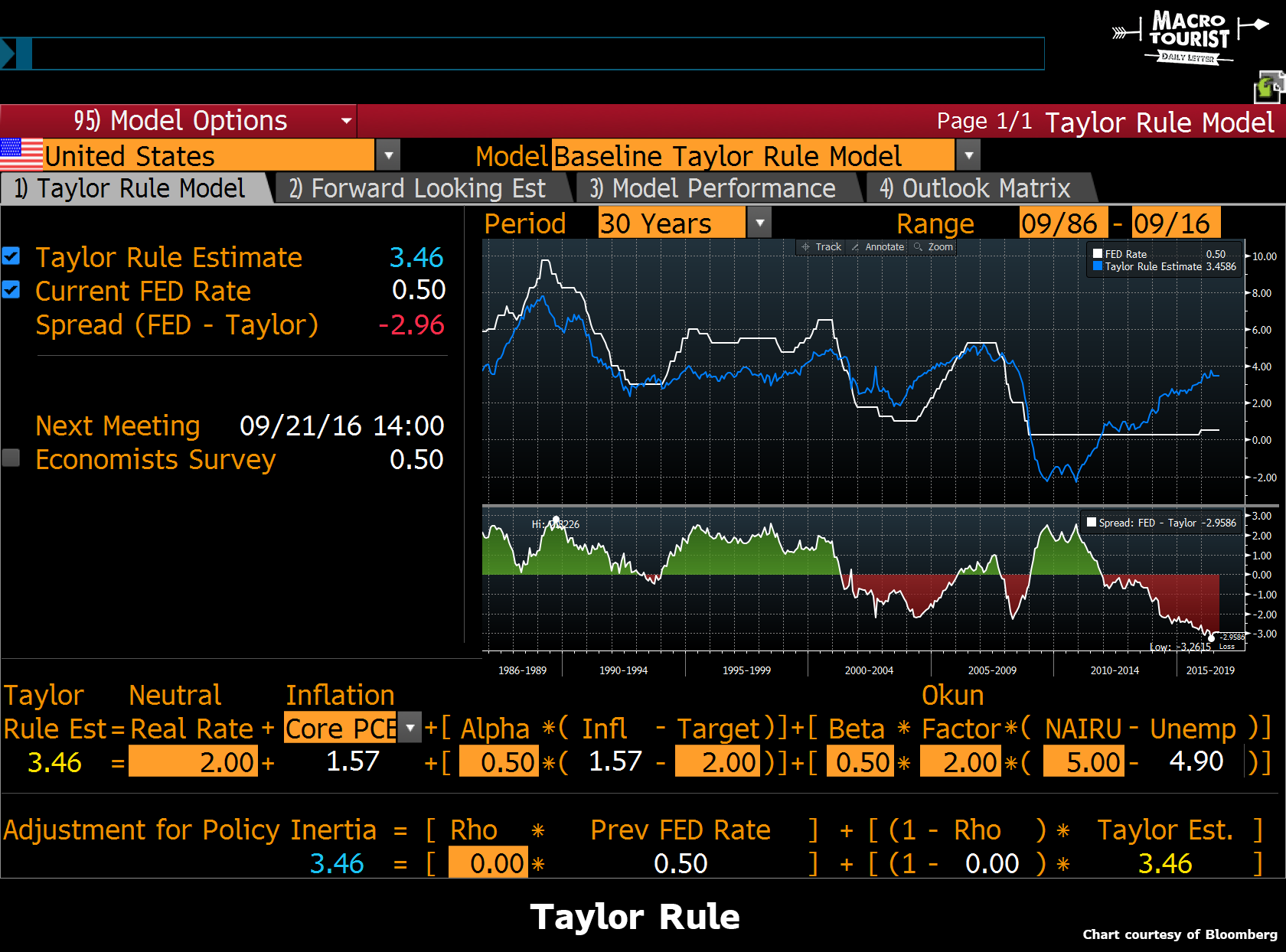Open the 30 Years period dropdown arrow

click(x=760, y=223)
